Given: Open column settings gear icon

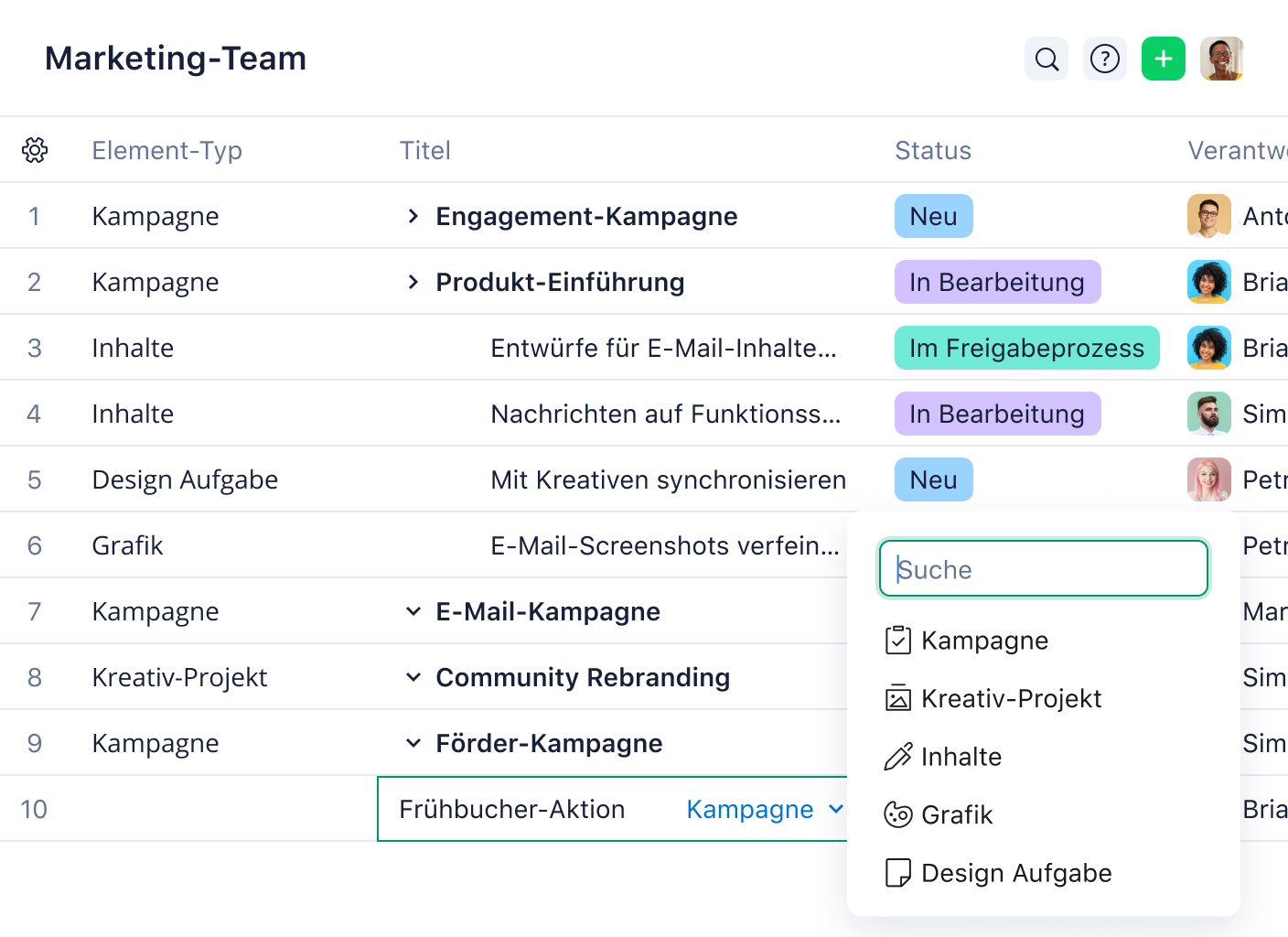Looking at the screenshot, I should [x=35, y=150].
